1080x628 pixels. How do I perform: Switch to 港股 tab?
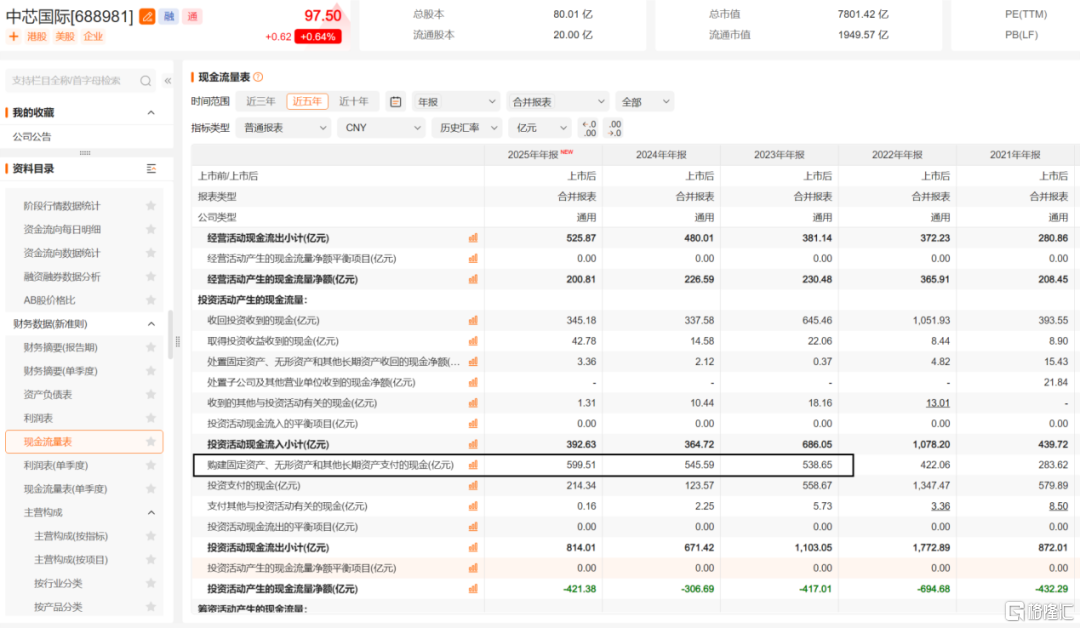(37, 36)
